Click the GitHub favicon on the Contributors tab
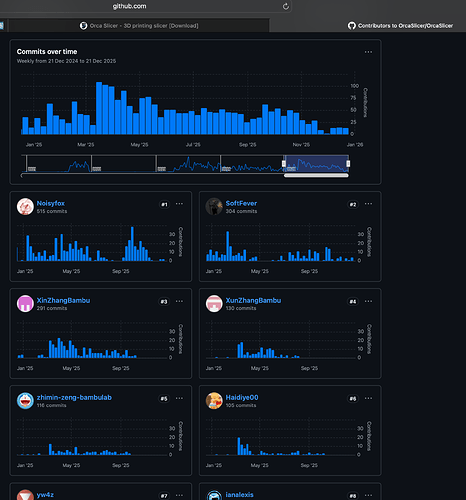The image size is (466, 500). tap(352, 26)
